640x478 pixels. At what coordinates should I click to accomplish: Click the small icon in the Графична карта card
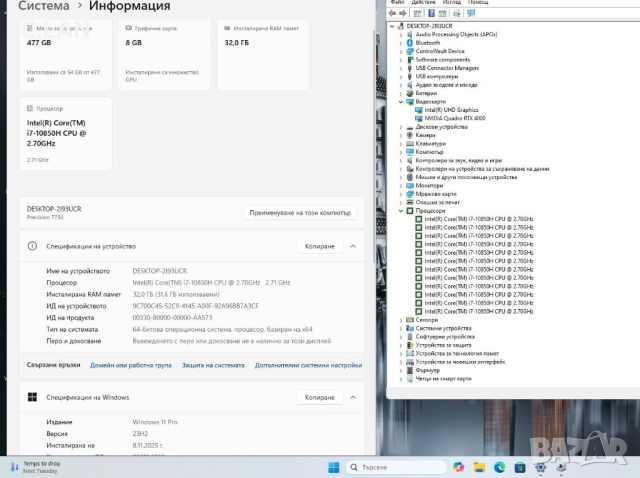click(x=129, y=28)
